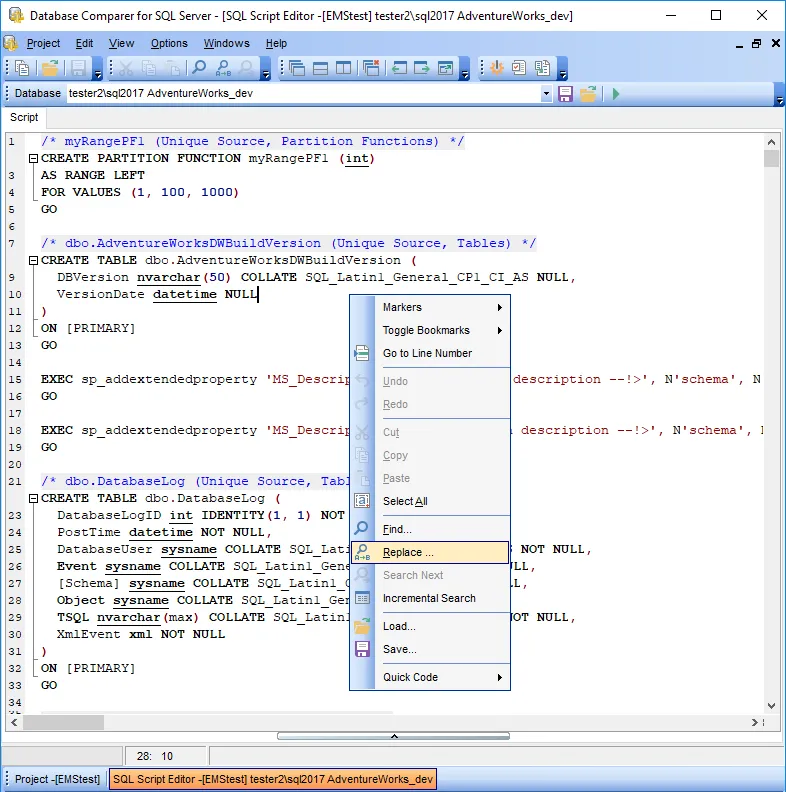Choose Load... from the context menu
786x792 pixels.
pos(430,626)
